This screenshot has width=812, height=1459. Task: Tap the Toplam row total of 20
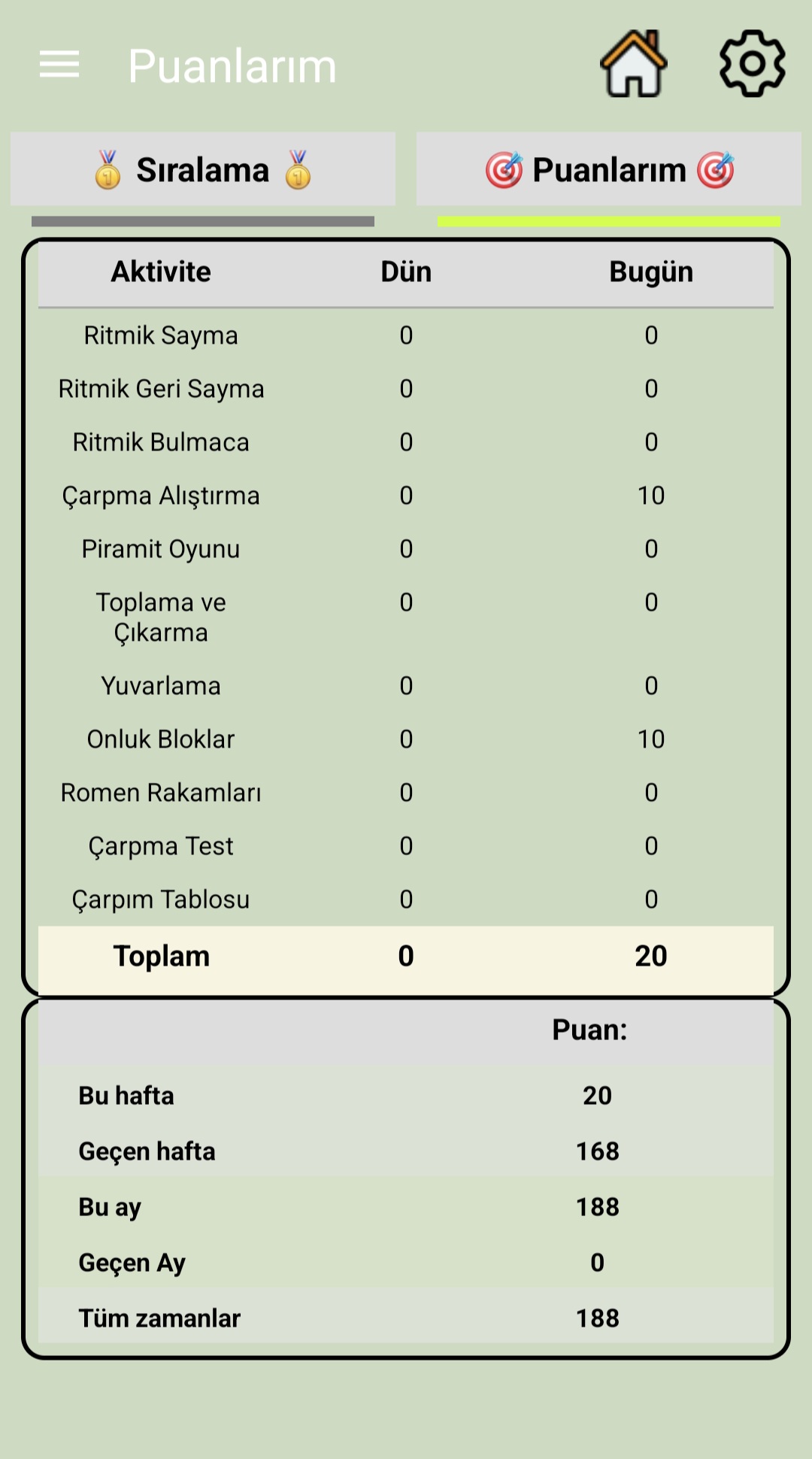click(x=651, y=956)
